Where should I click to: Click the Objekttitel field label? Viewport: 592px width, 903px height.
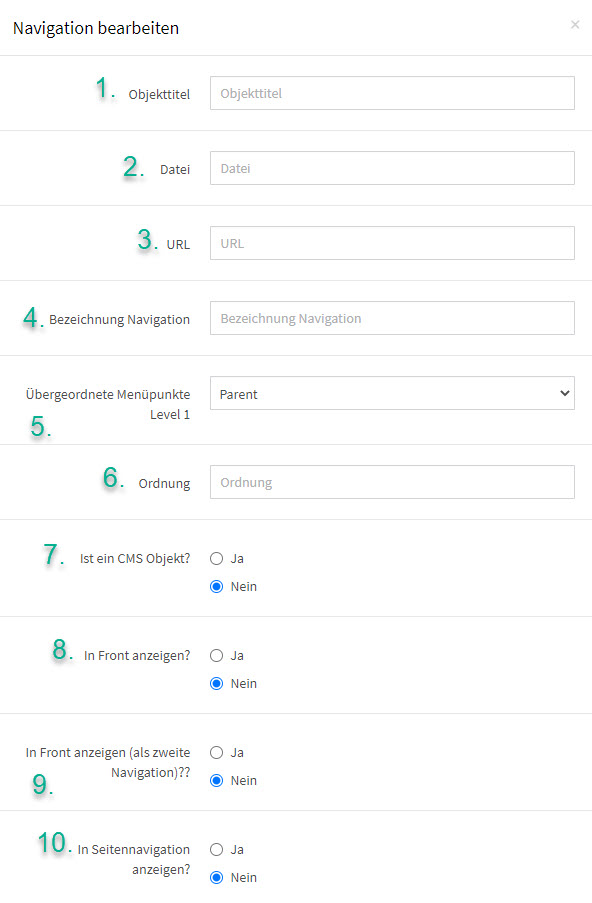pos(159,94)
